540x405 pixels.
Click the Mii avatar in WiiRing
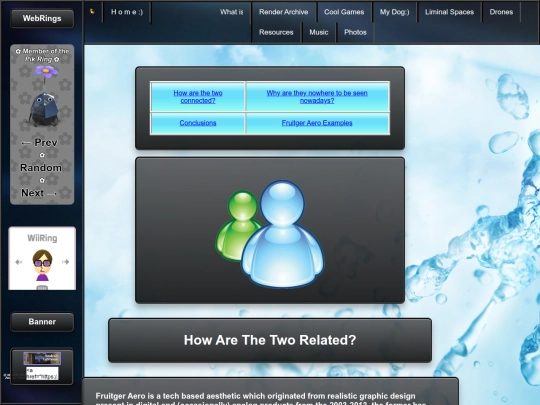point(42,265)
